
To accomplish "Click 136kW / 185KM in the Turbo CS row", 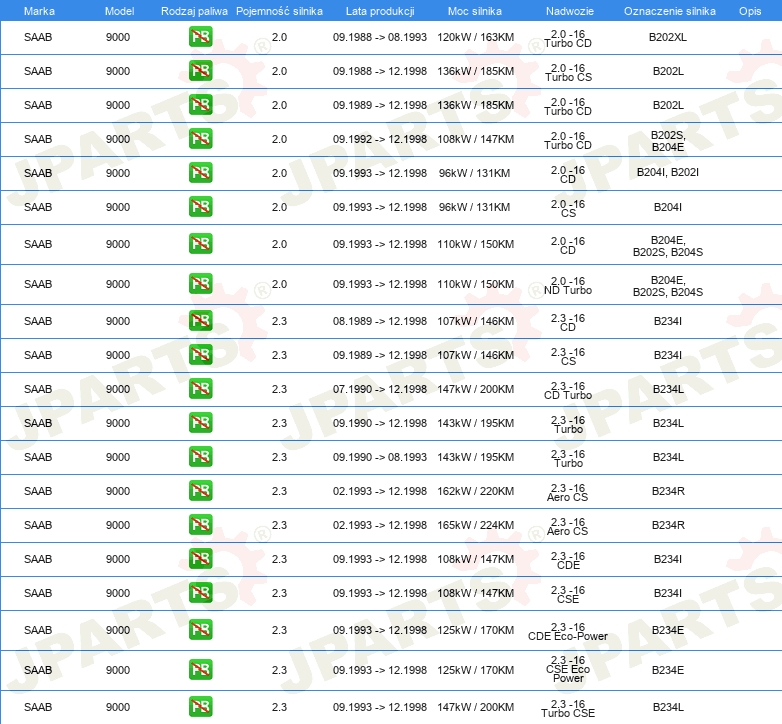I will 475,71.
